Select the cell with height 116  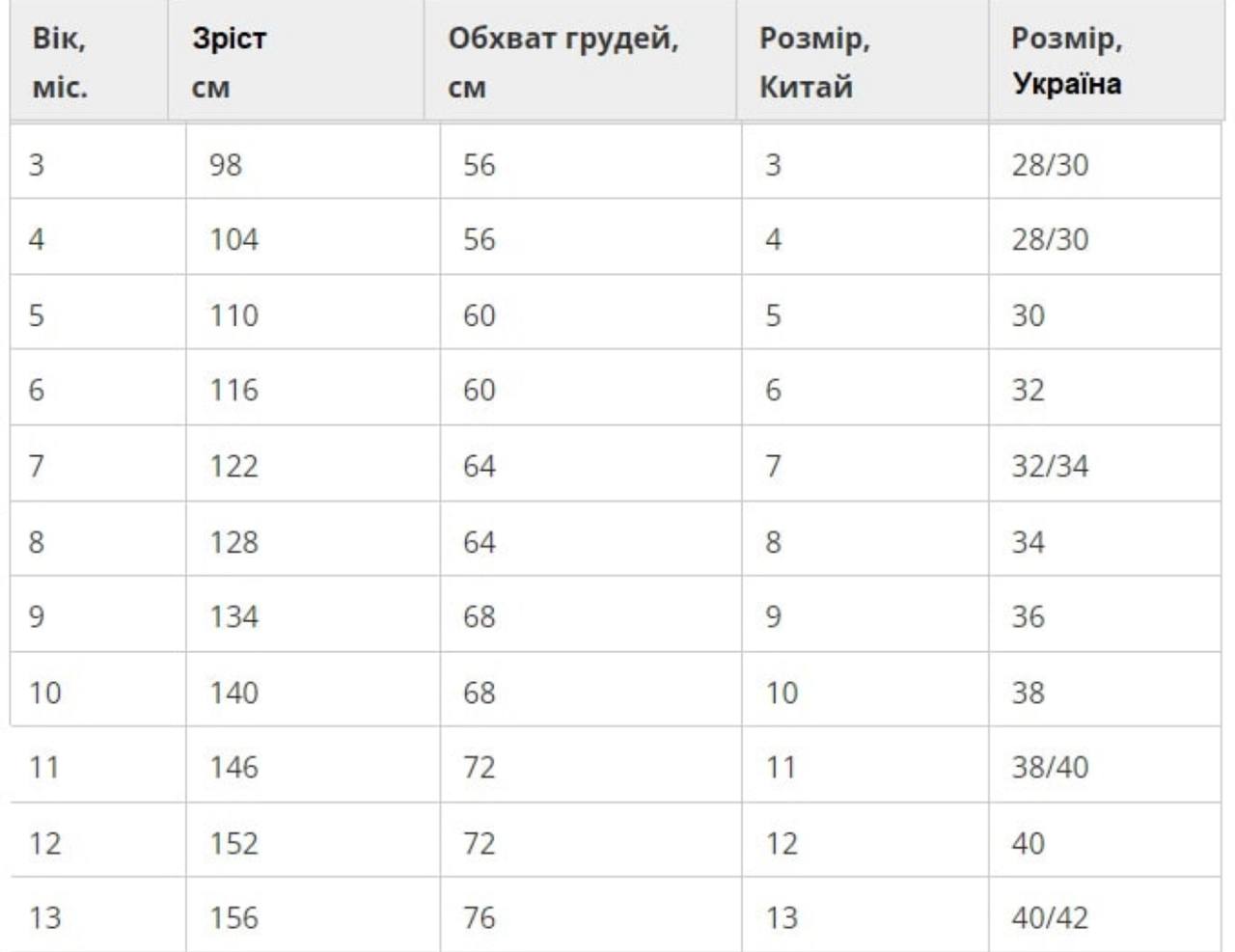[234, 390]
